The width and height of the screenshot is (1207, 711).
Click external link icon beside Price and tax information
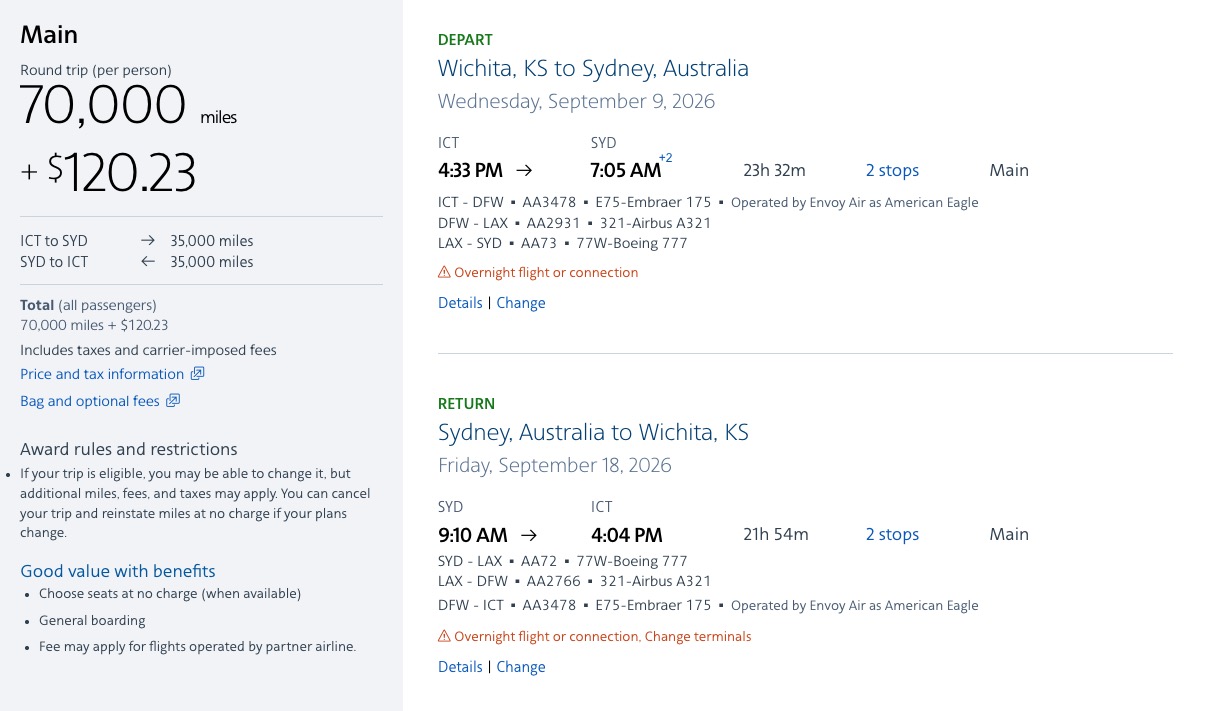197,374
